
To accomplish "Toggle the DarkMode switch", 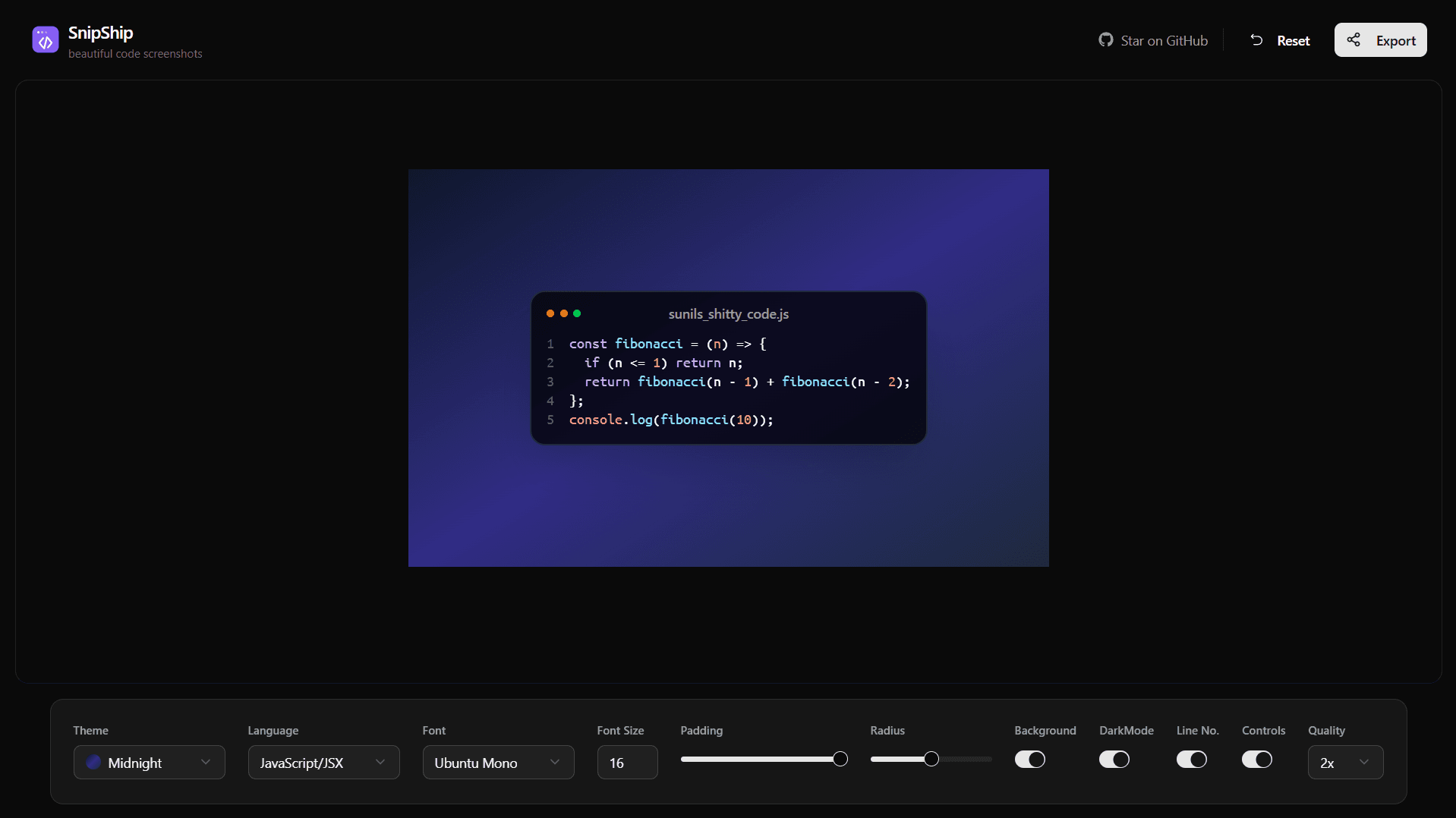I will point(1114,760).
